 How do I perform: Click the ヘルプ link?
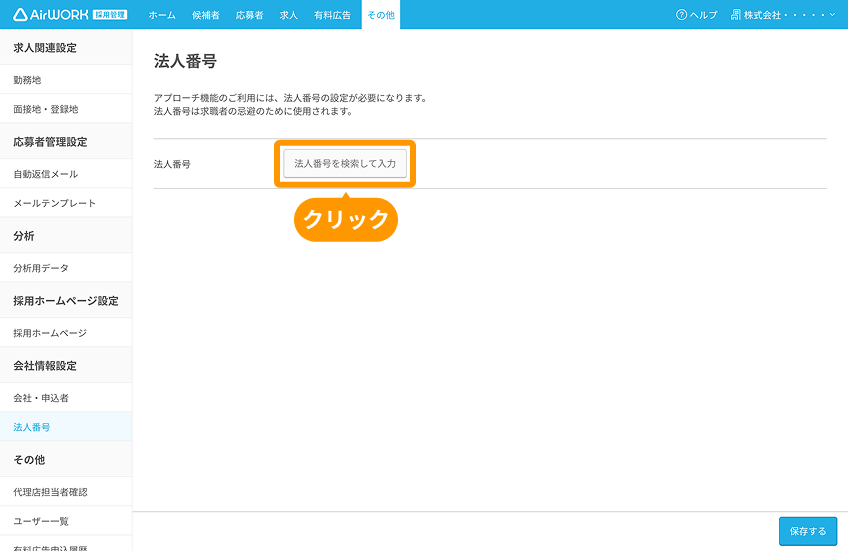tap(704, 15)
